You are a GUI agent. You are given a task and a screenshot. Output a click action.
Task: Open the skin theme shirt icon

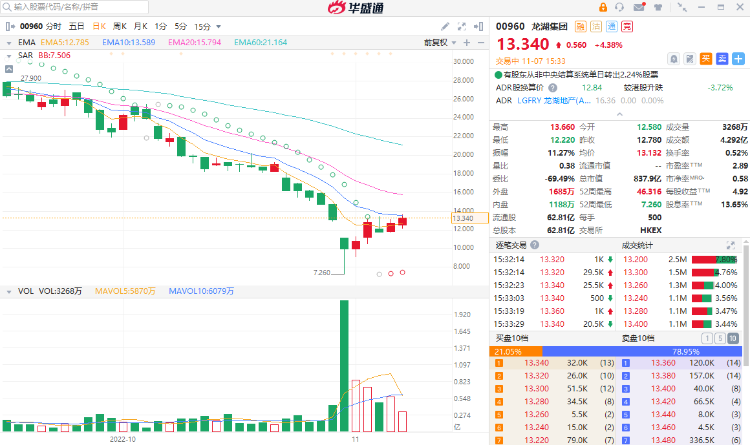(x=658, y=7)
